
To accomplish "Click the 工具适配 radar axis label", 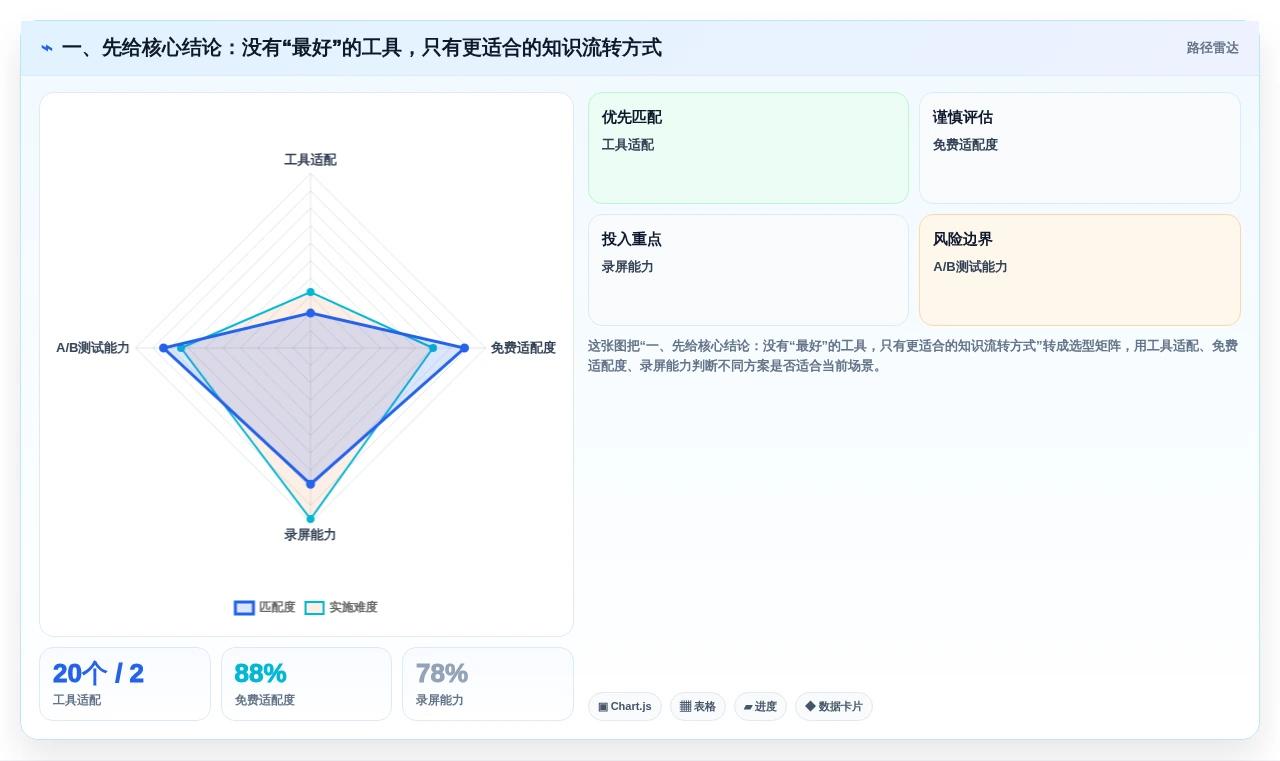I will (310, 160).
